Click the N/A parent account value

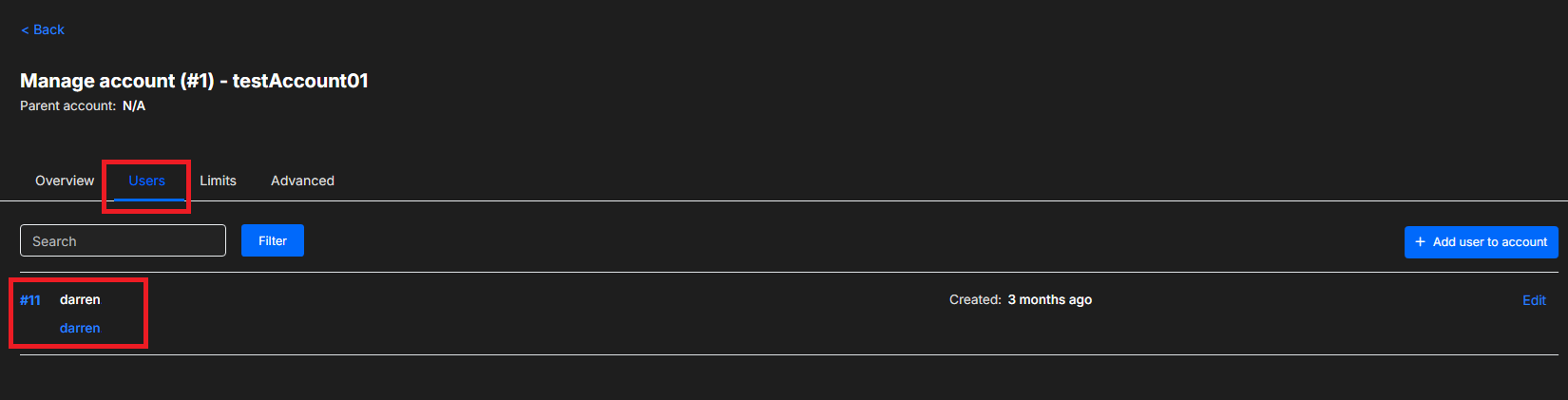(x=134, y=105)
